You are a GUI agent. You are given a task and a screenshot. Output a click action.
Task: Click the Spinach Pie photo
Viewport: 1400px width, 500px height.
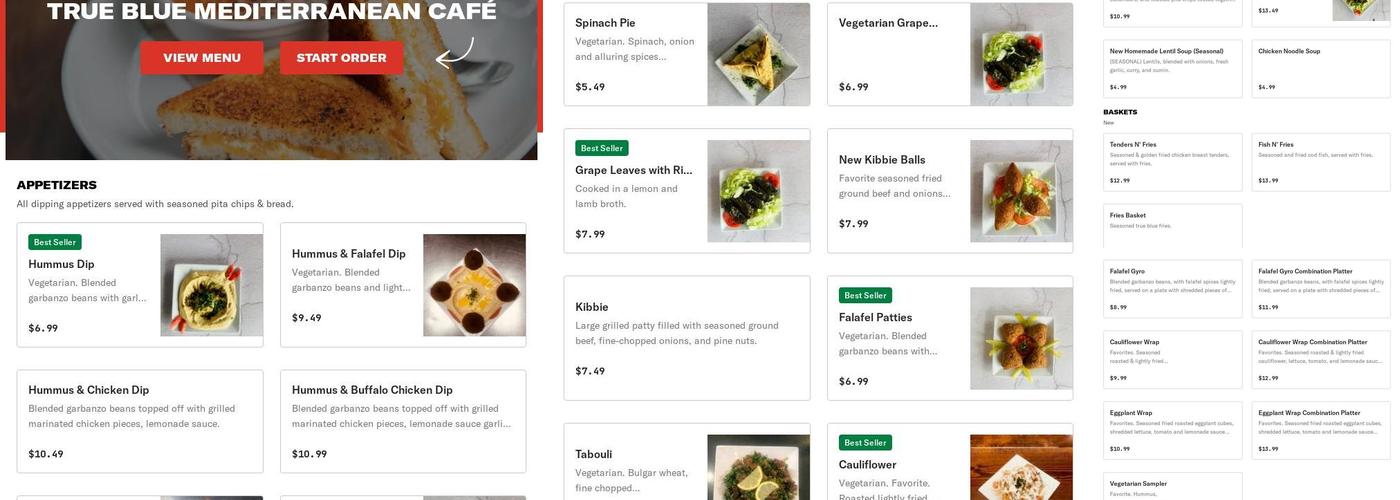(x=758, y=54)
